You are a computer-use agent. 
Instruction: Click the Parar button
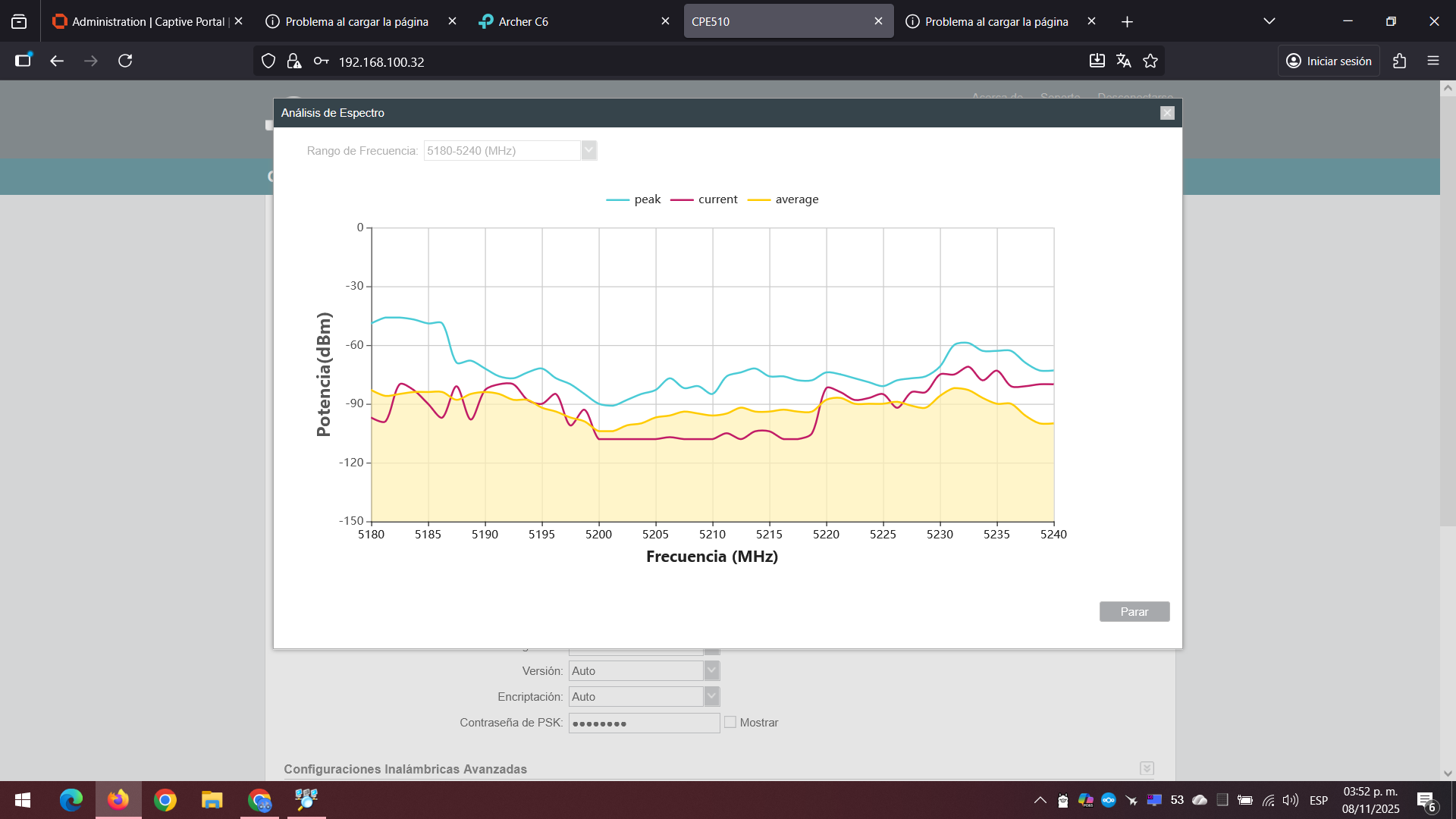(1134, 612)
